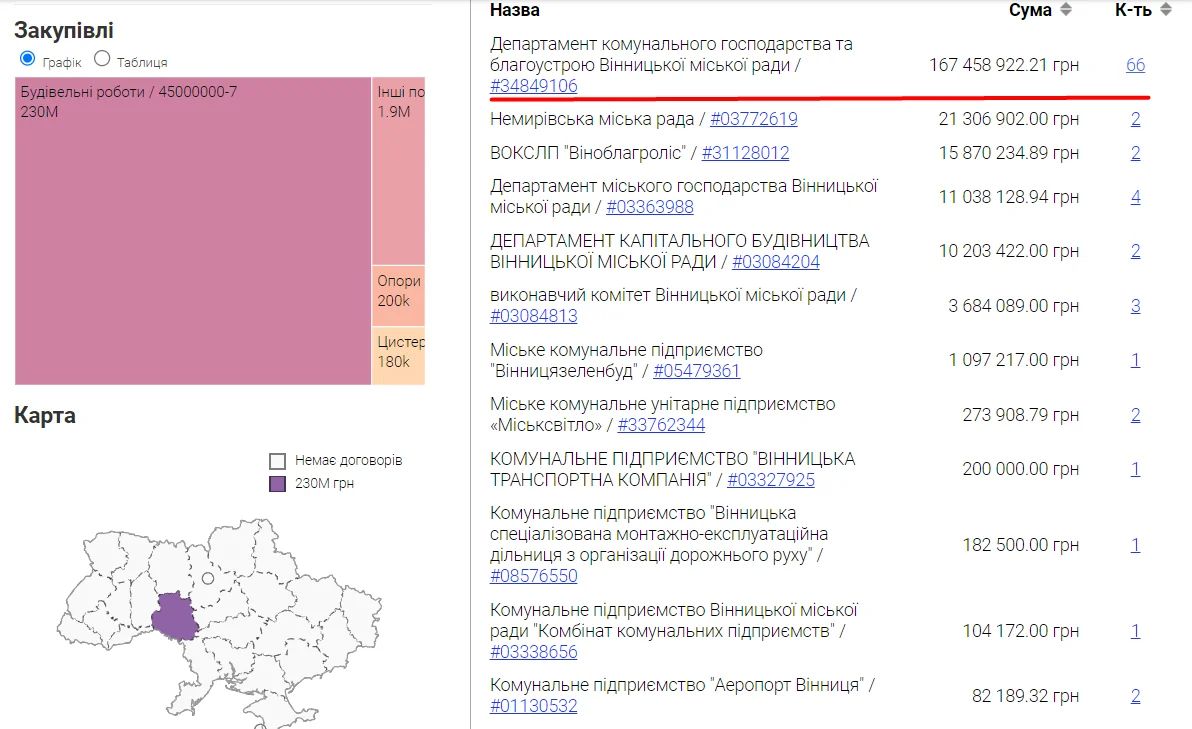This screenshot has width=1192, height=729.
Task: Open link #03772619 for Немирівська міська рада
Action: (x=753, y=119)
